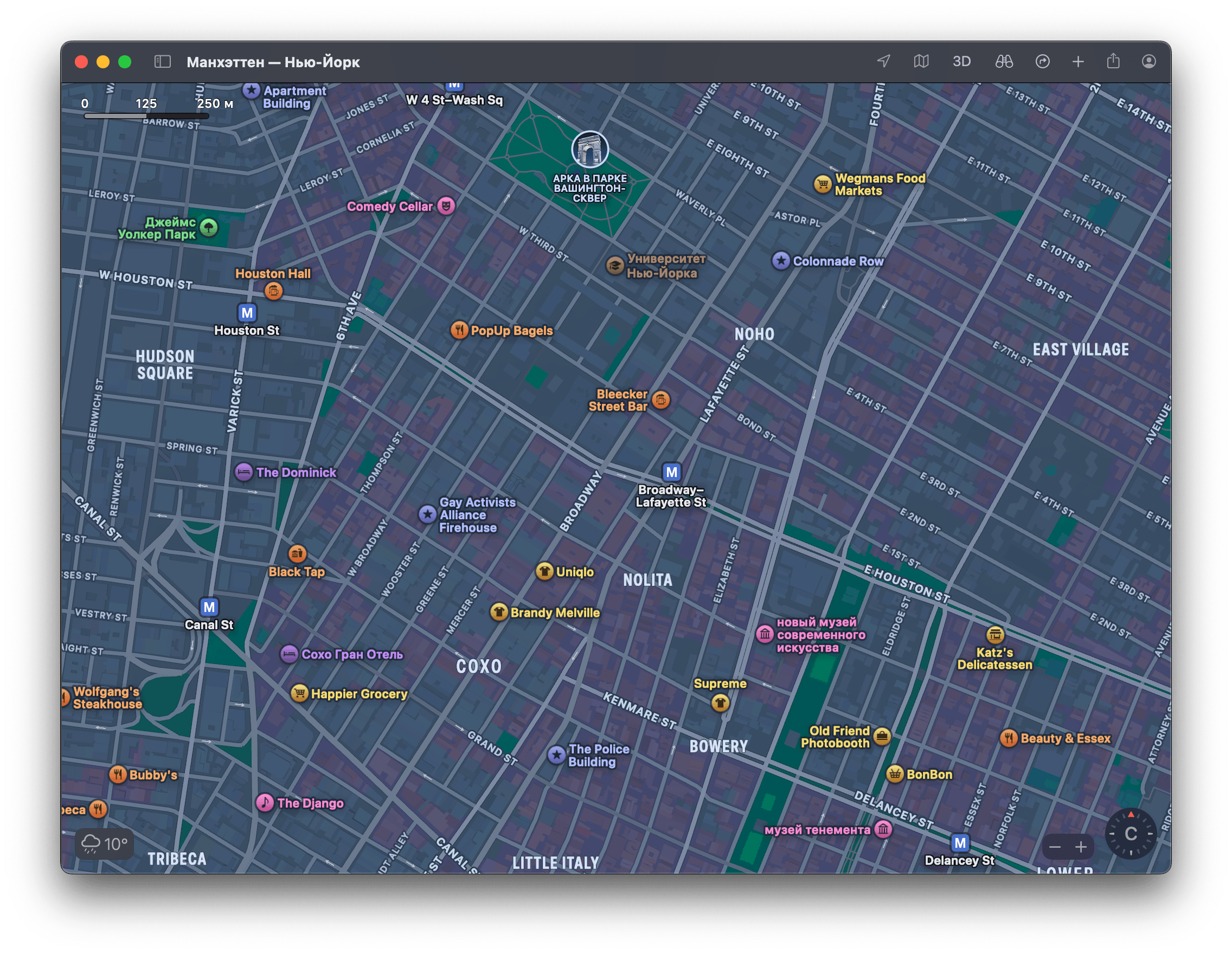Select New Museum pink museum pin
The height and width of the screenshot is (954, 1232).
(765, 634)
